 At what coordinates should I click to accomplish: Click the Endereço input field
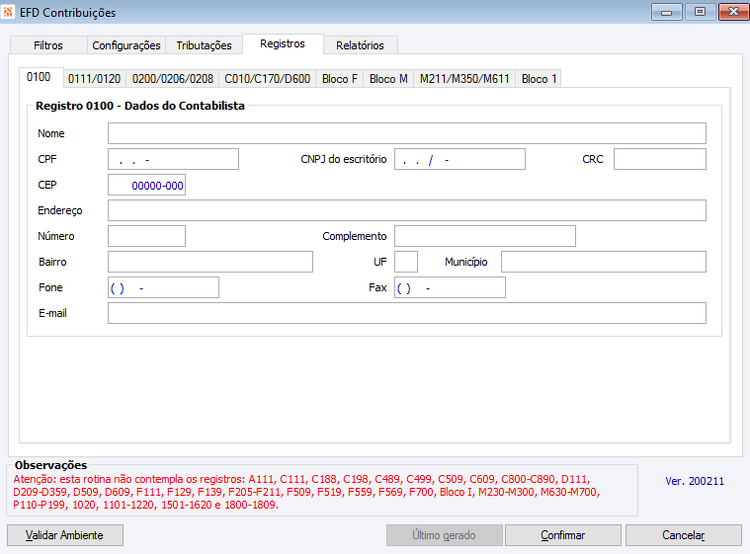[407, 210]
